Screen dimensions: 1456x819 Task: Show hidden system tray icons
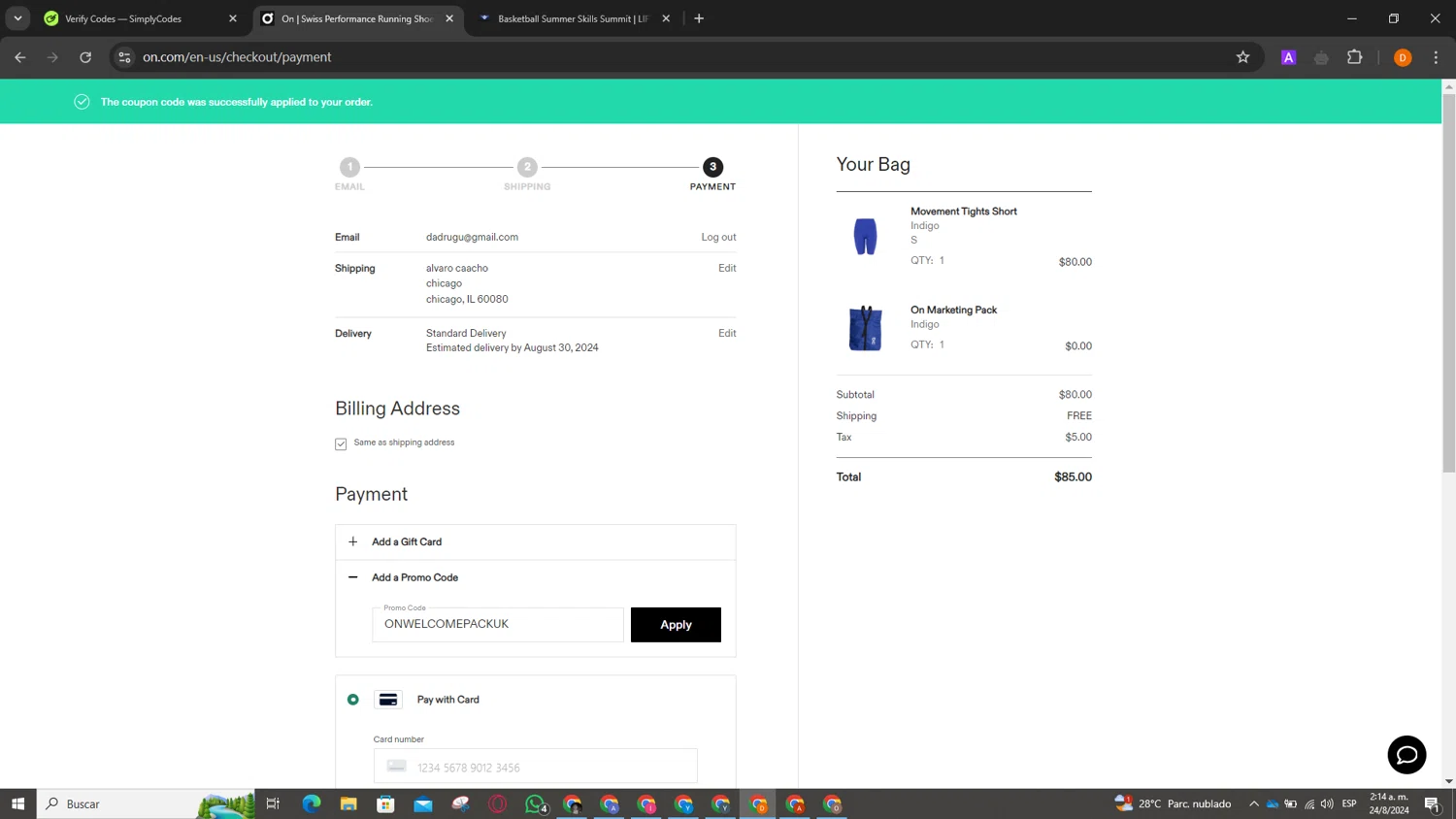1253,803
